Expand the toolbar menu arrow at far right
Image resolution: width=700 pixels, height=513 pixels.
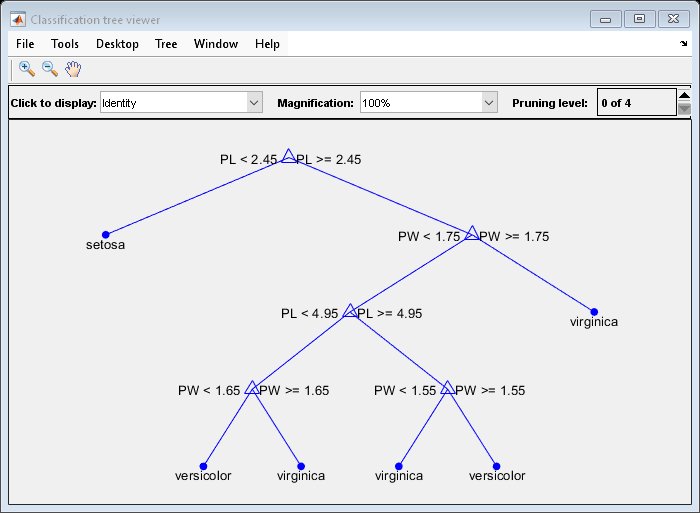click(684, 45)
